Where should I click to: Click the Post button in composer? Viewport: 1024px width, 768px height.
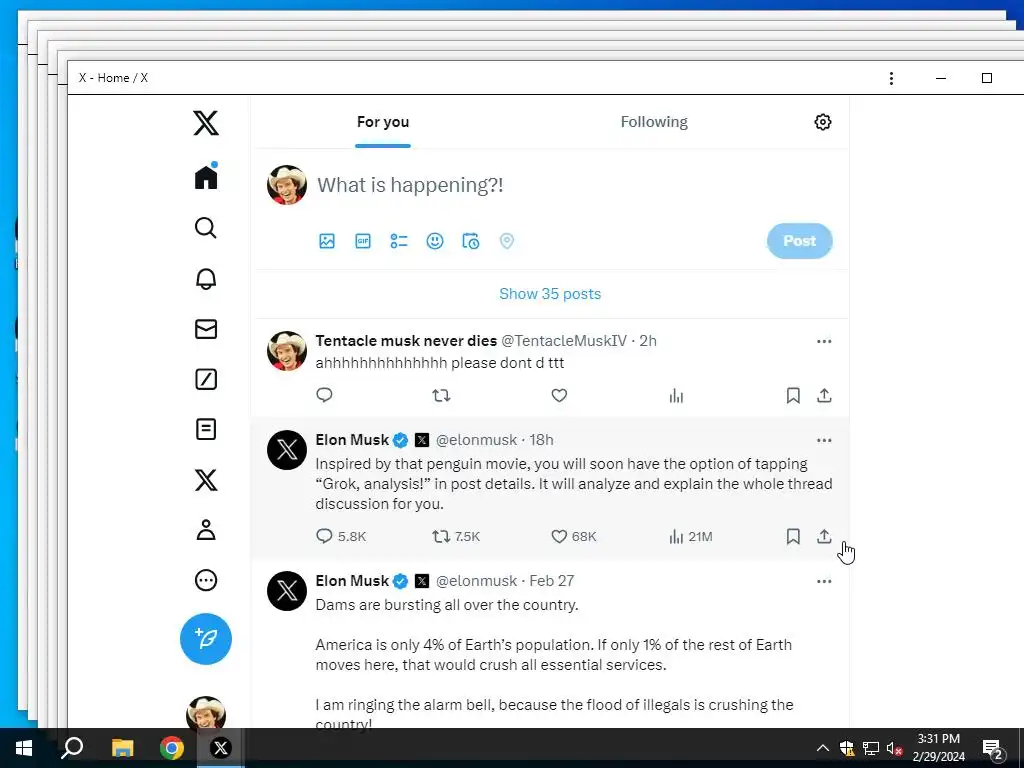click(799, 241)
